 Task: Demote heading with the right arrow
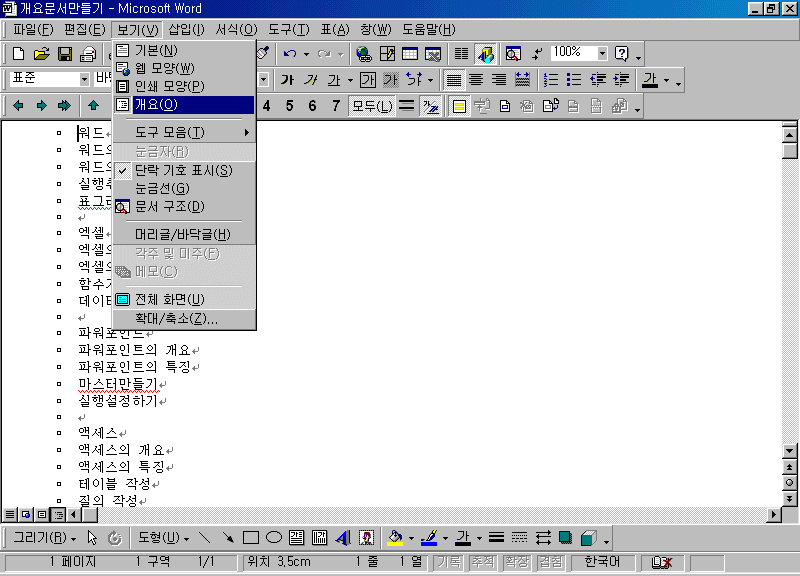(x=41, y=106)
